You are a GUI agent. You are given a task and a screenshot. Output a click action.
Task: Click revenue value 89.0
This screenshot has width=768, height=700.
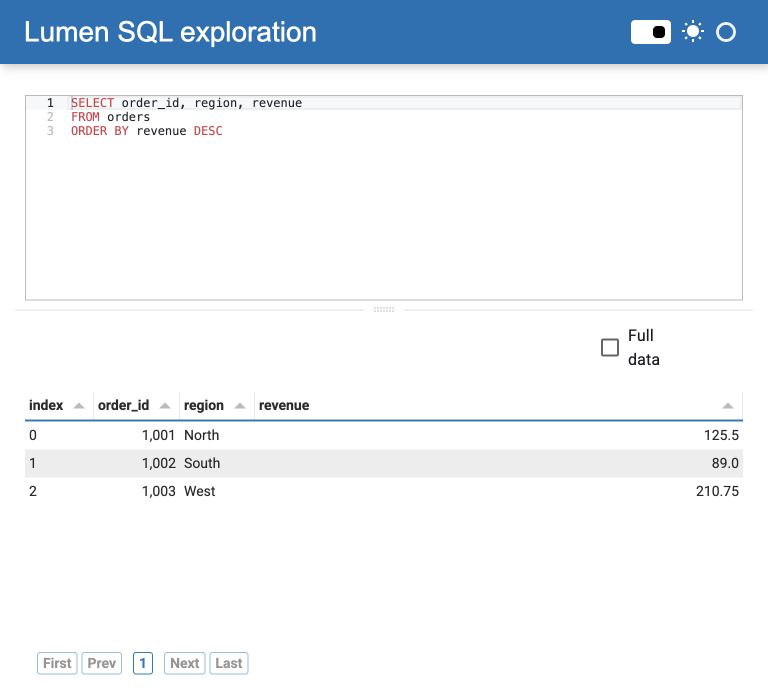point(725,463)
